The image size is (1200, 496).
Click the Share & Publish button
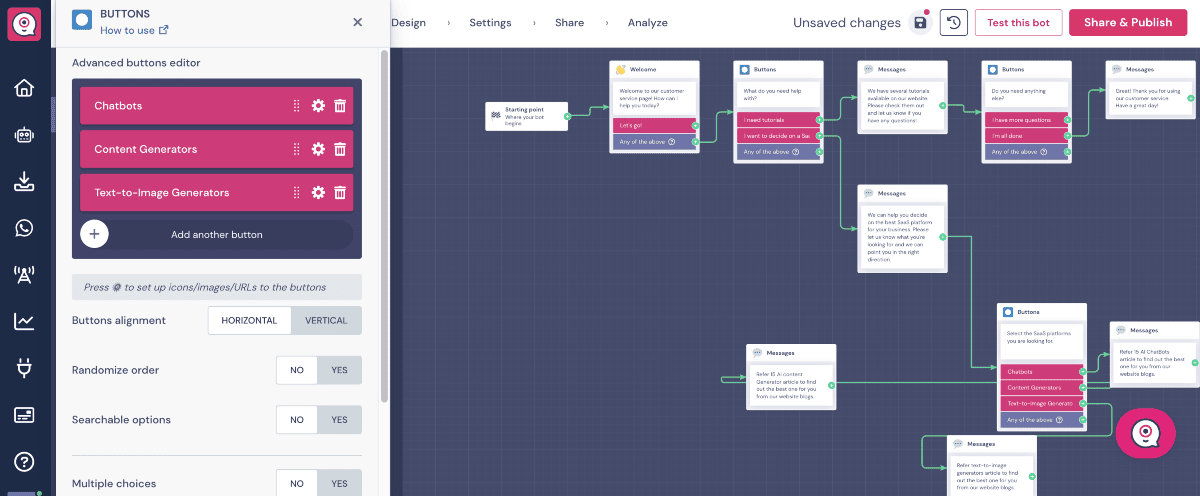[1127, 23]
